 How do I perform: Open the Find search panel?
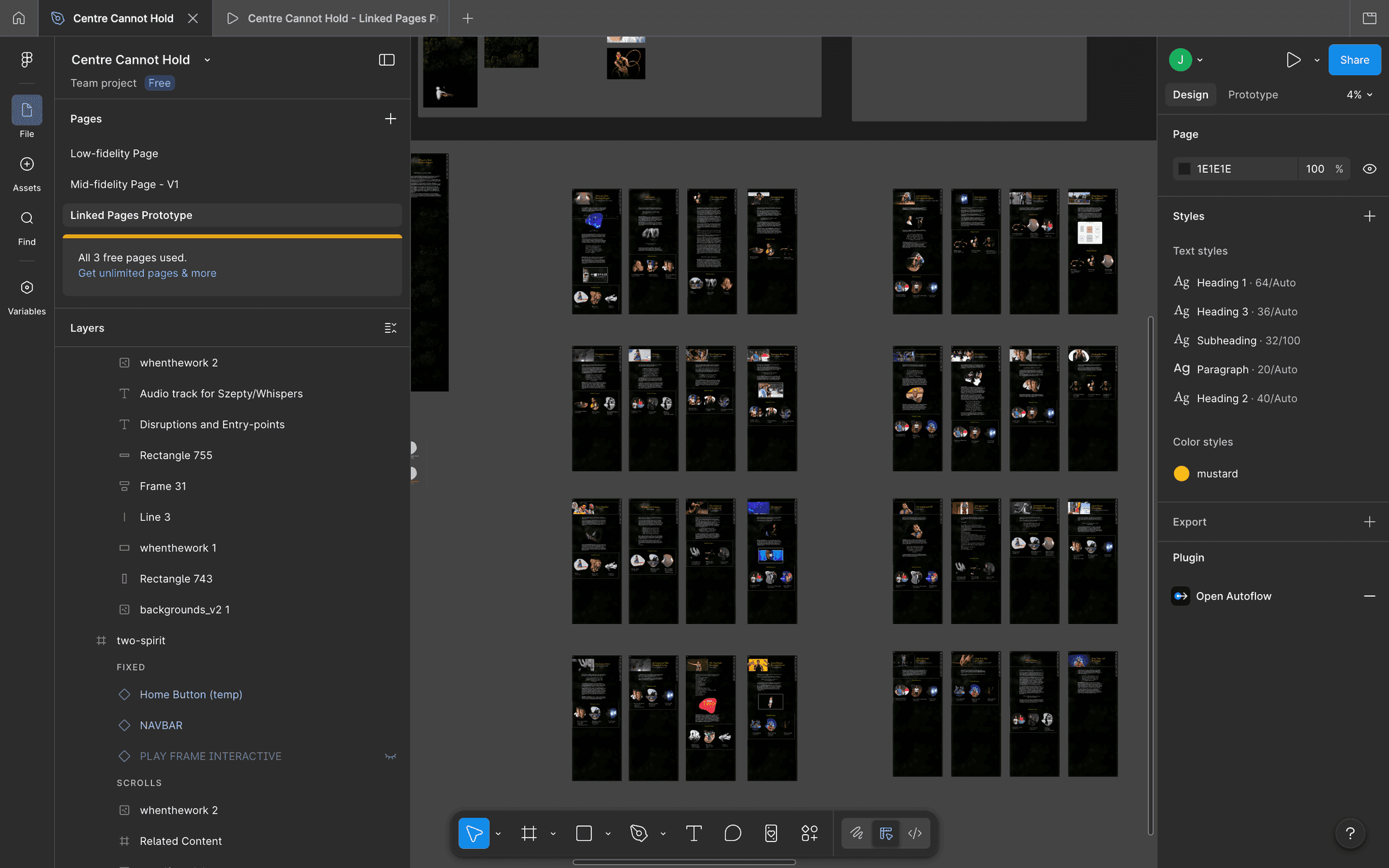click(x=26, y=228)
